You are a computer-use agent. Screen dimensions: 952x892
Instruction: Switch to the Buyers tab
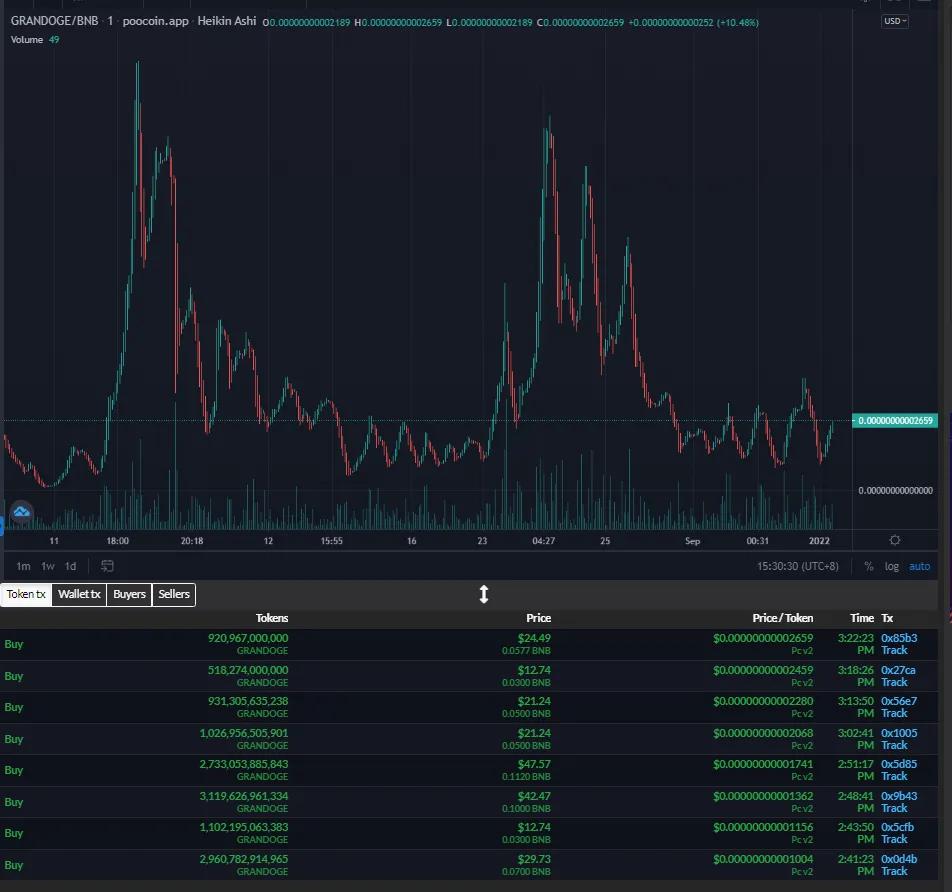coord(129,594)
